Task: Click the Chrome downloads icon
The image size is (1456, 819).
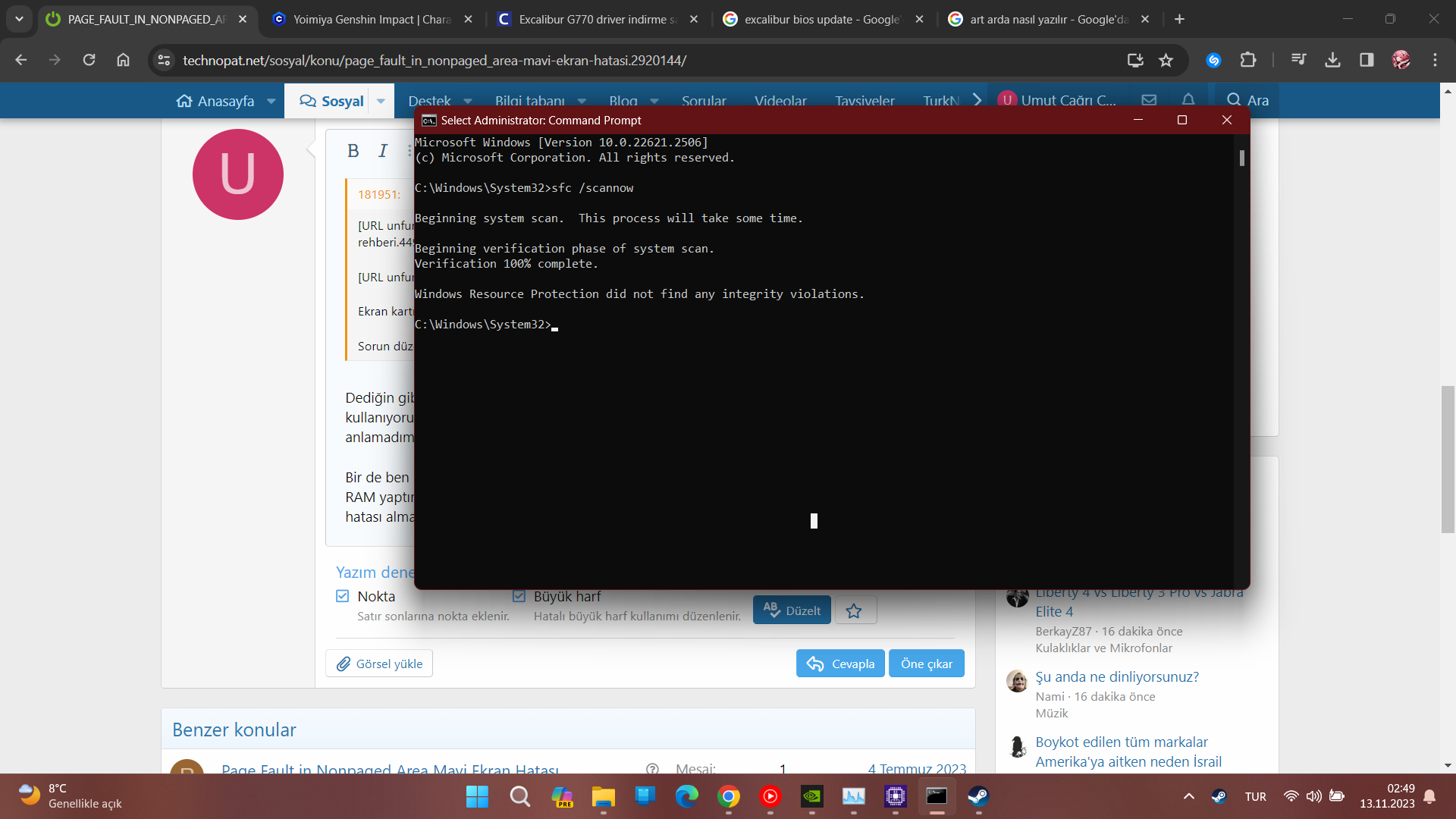Action: coord(1332,60)
